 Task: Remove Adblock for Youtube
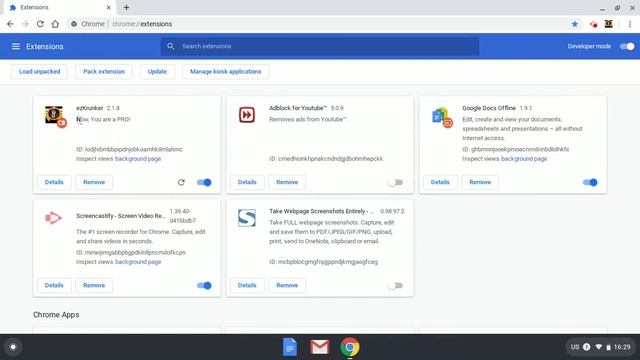pyautogui.click(x=287, y=182)
